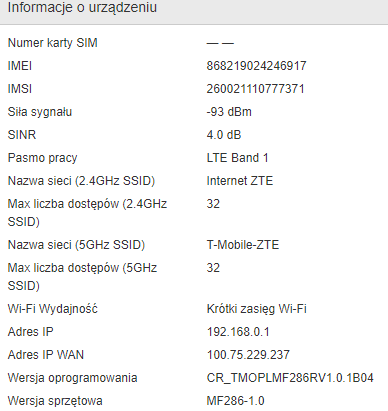
Task: Click the 'Informacje o urządzeniu' header
Action: 82,8
